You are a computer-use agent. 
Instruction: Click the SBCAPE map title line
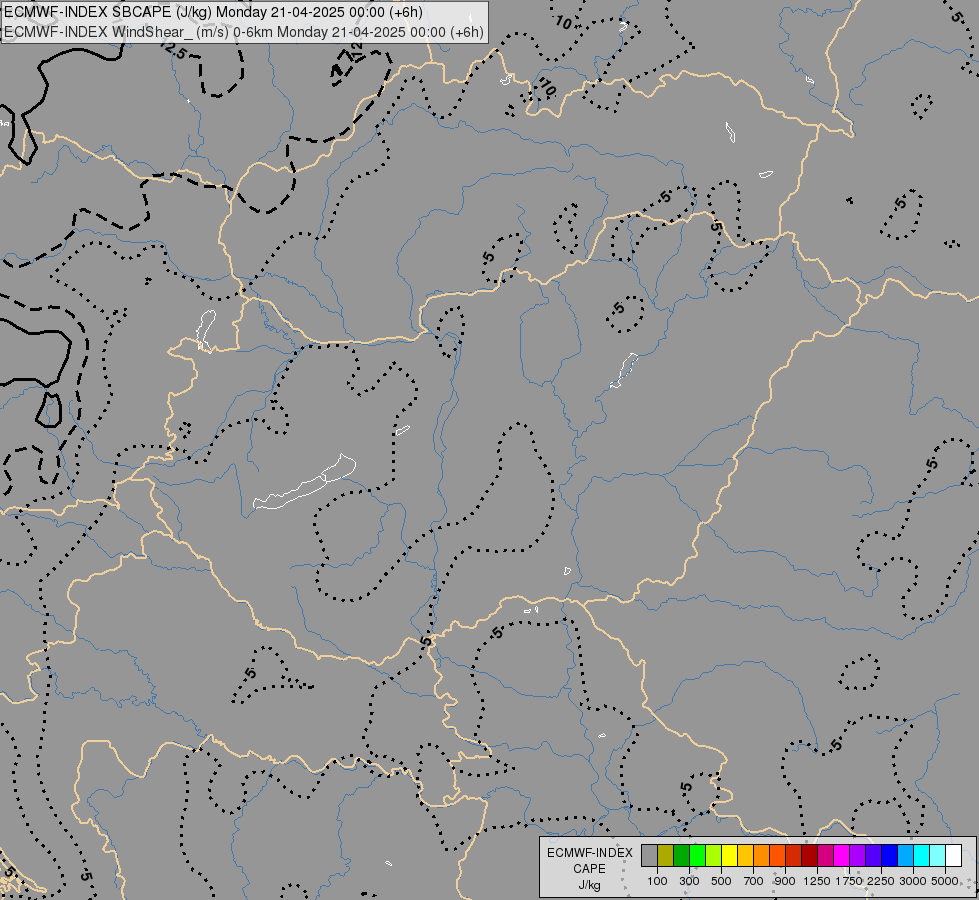(x=213, y=12)
